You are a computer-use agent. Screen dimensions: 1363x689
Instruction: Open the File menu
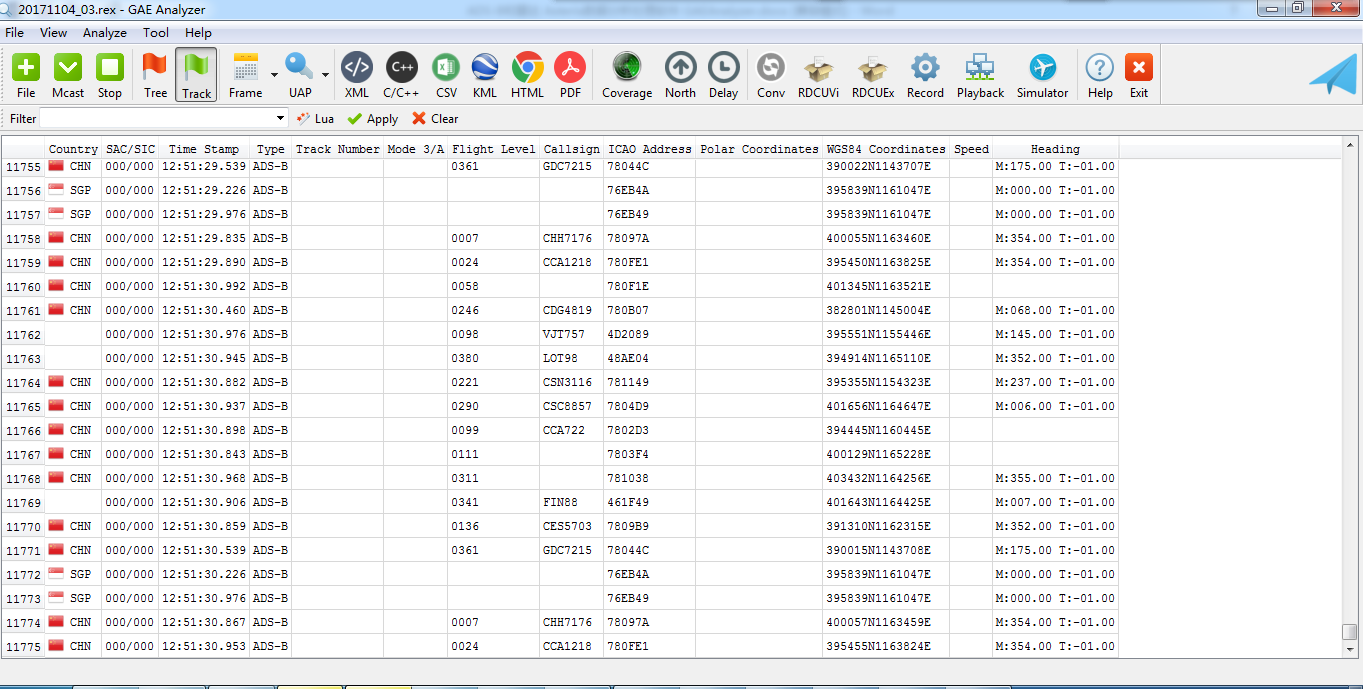point(15,33)
